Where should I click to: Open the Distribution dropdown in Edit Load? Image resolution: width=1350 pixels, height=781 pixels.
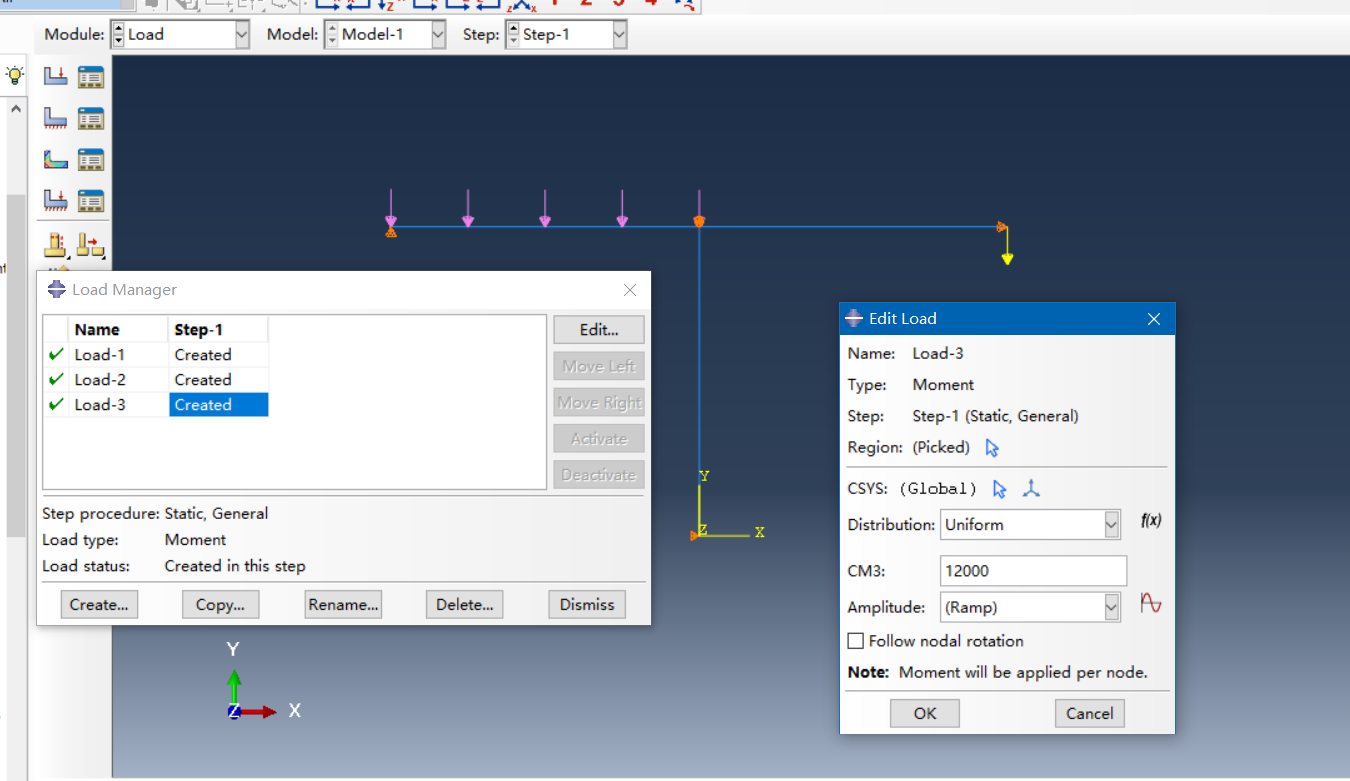coord(1113,524)
